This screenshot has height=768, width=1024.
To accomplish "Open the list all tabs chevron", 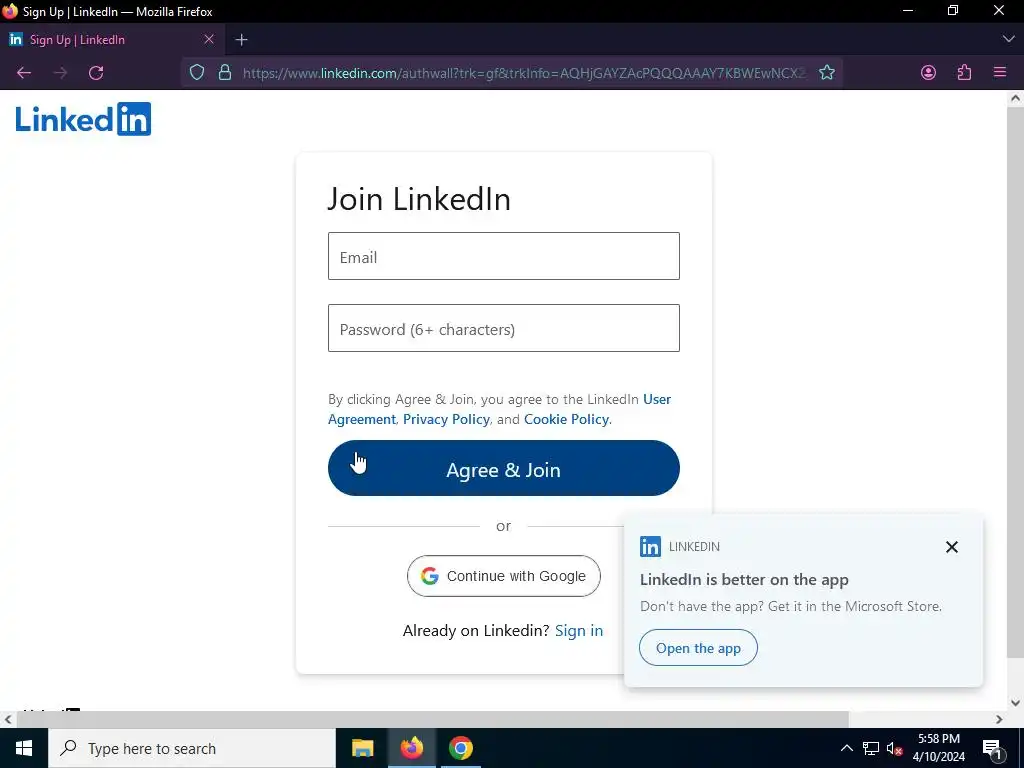I will [x=1008, y=39].
